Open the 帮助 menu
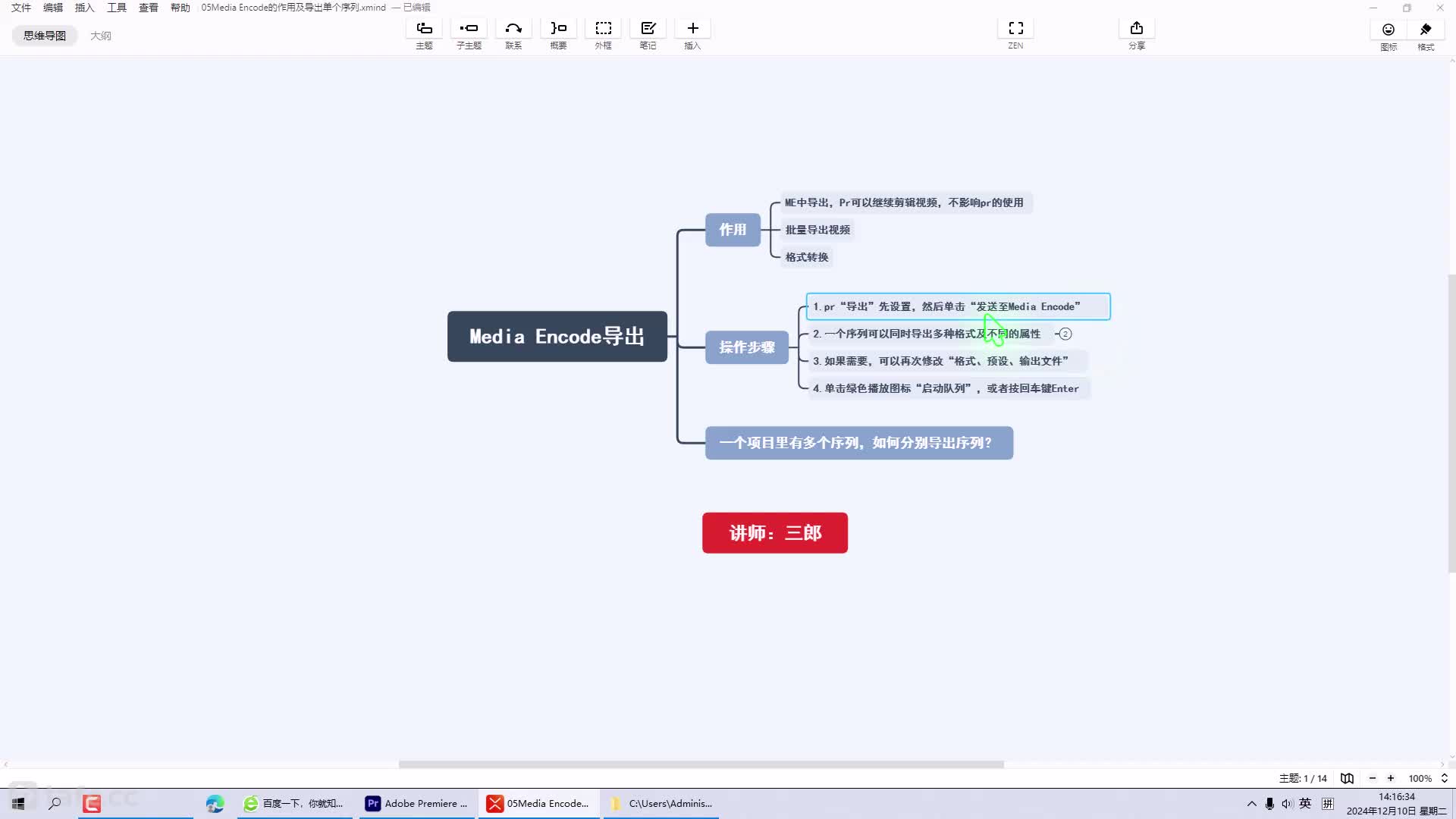 [180, 8]
